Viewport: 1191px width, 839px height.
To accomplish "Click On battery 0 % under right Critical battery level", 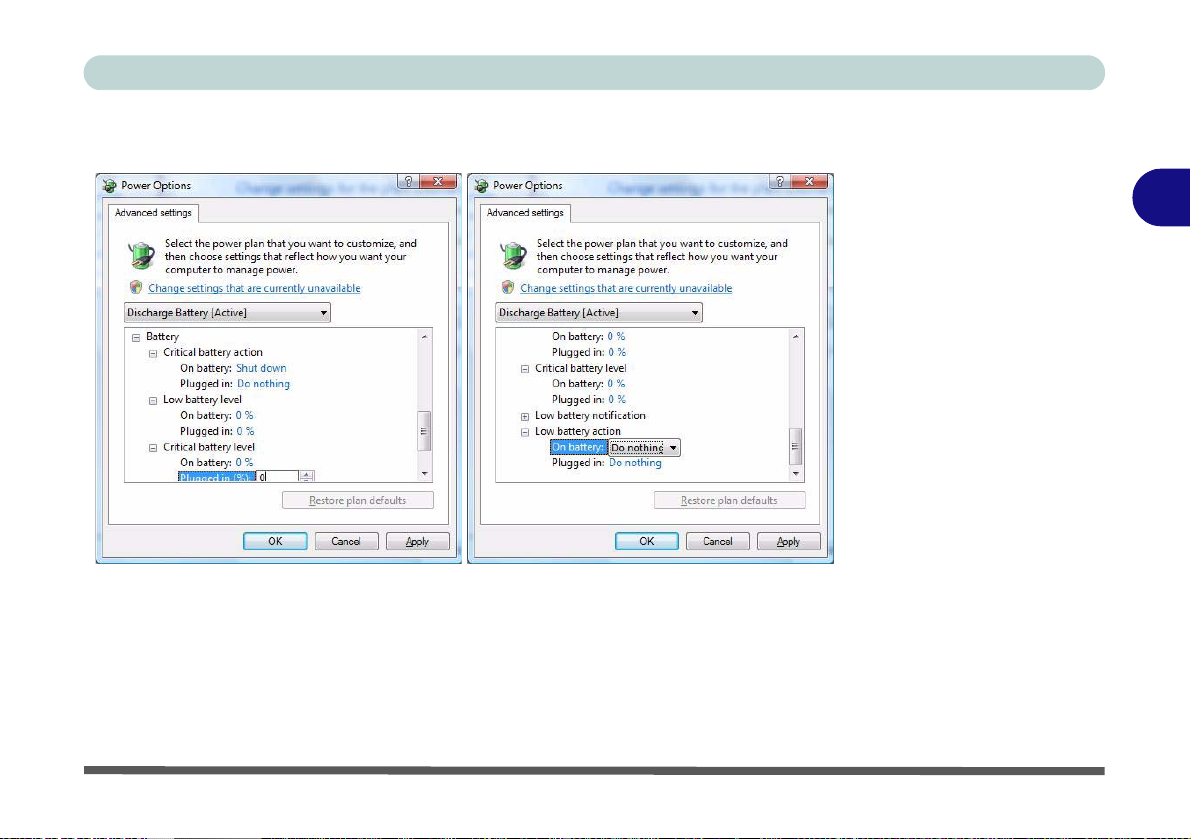I will tap(616, 383).
